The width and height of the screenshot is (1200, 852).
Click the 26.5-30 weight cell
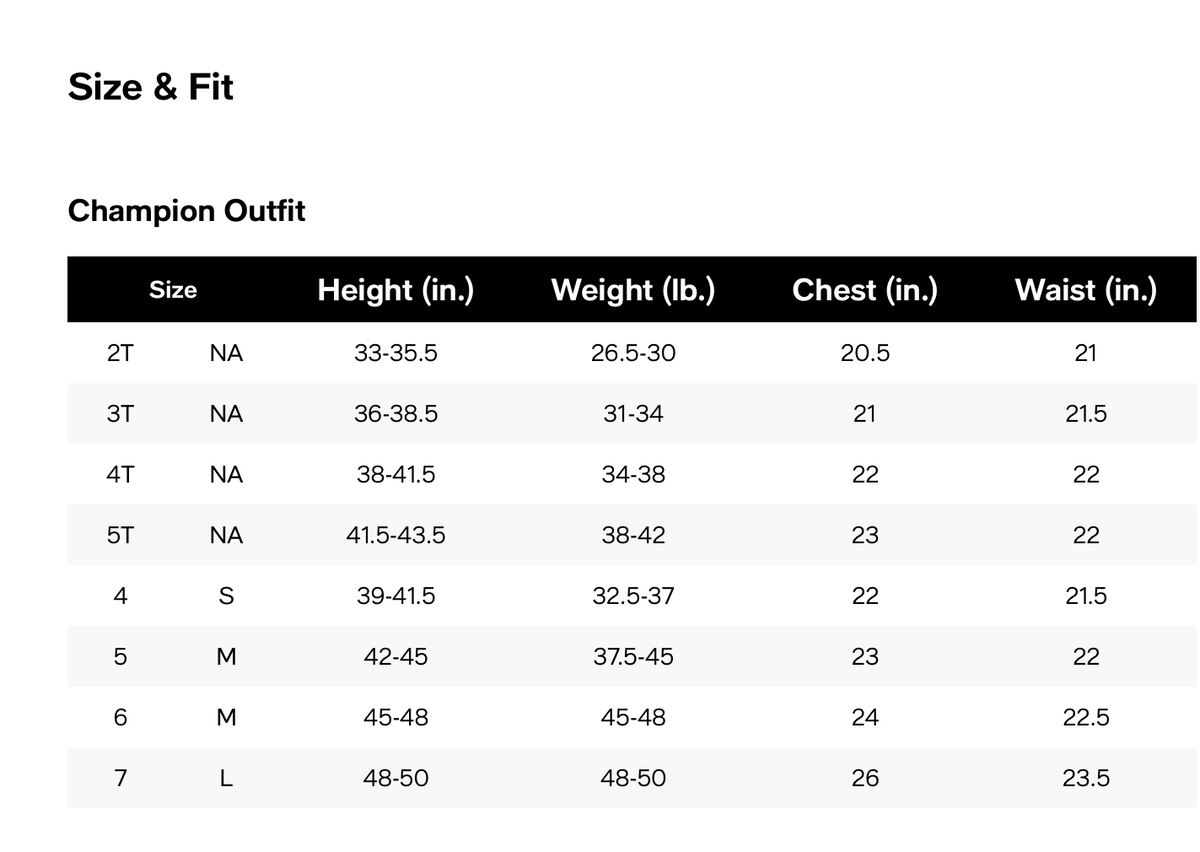pos(633,353)
